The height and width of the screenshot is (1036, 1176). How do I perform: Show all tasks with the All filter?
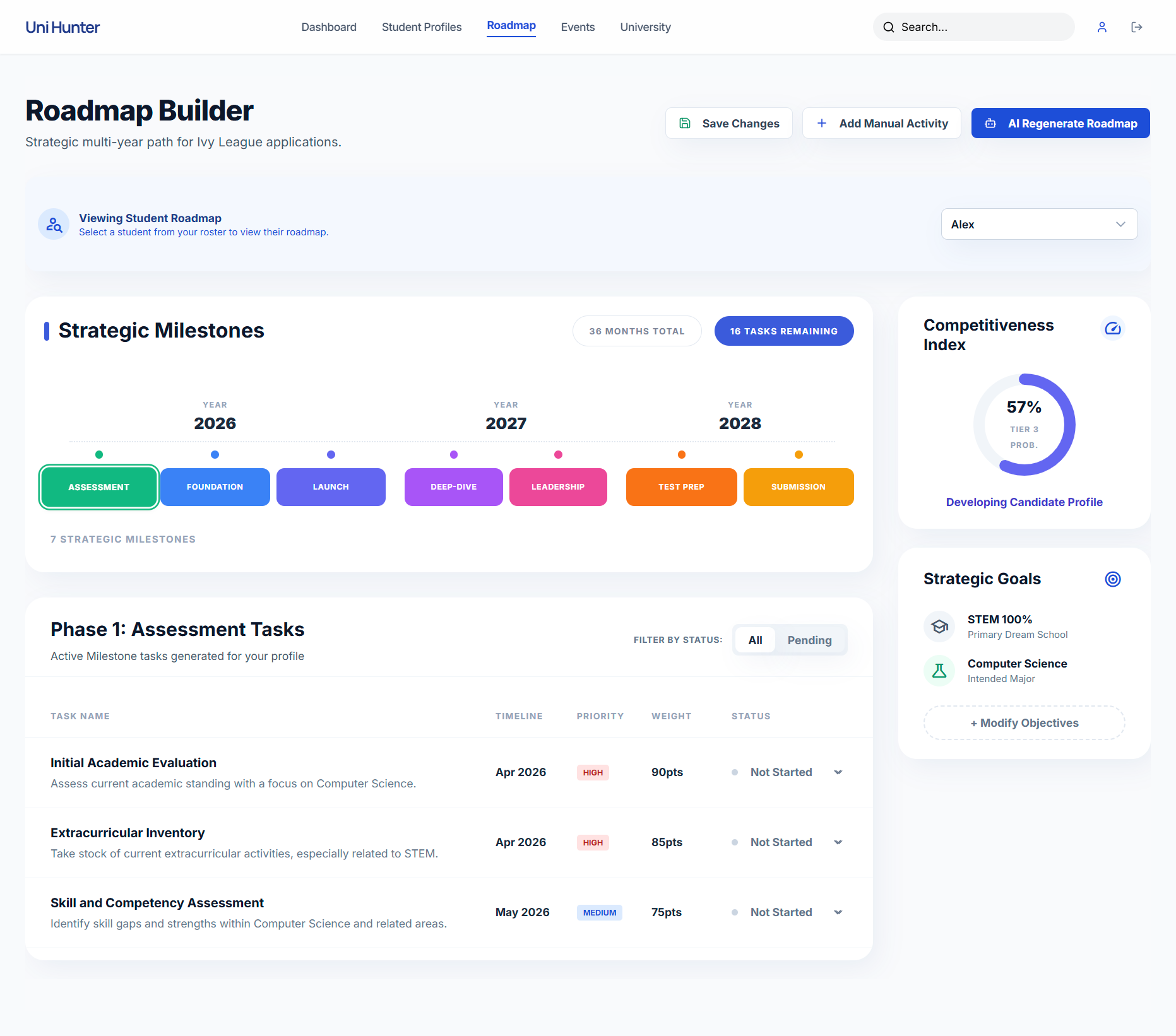tap(755, 640)
